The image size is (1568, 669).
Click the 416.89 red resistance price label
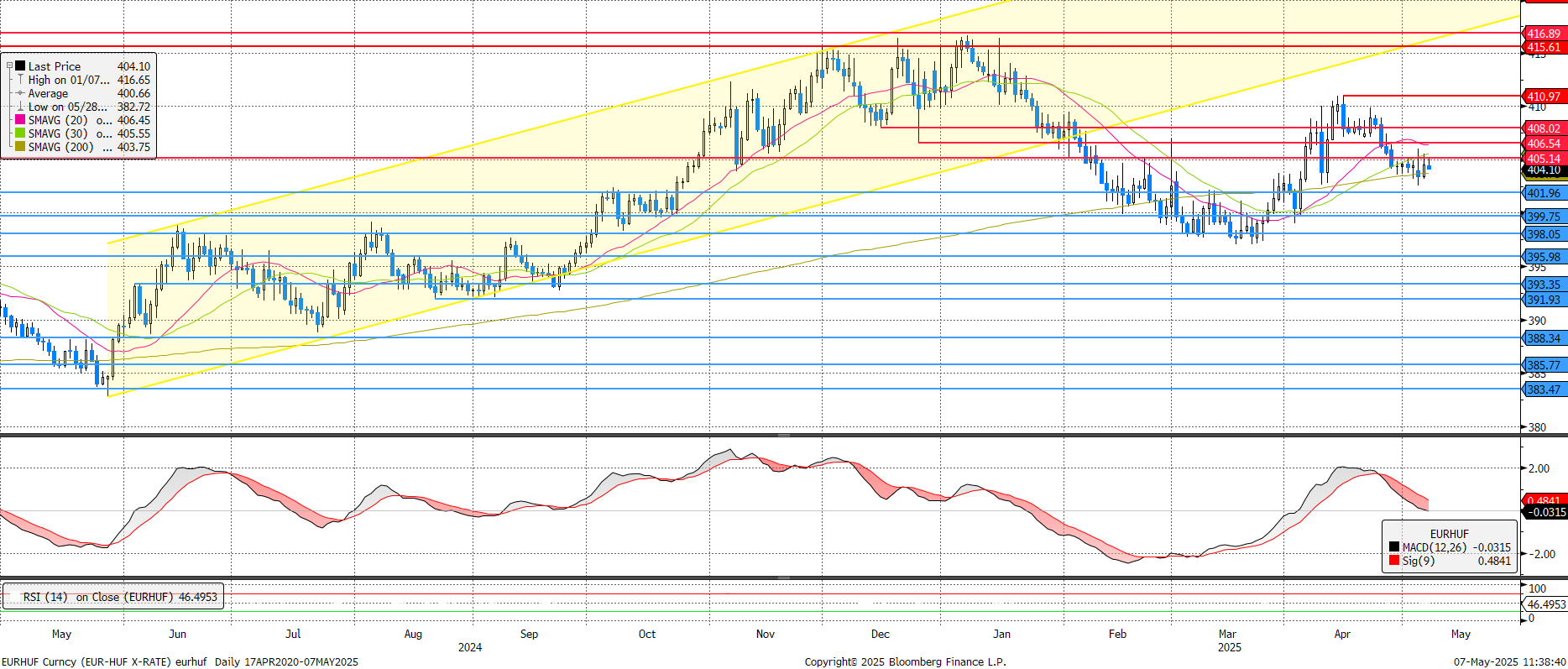tap(1544, 34)
